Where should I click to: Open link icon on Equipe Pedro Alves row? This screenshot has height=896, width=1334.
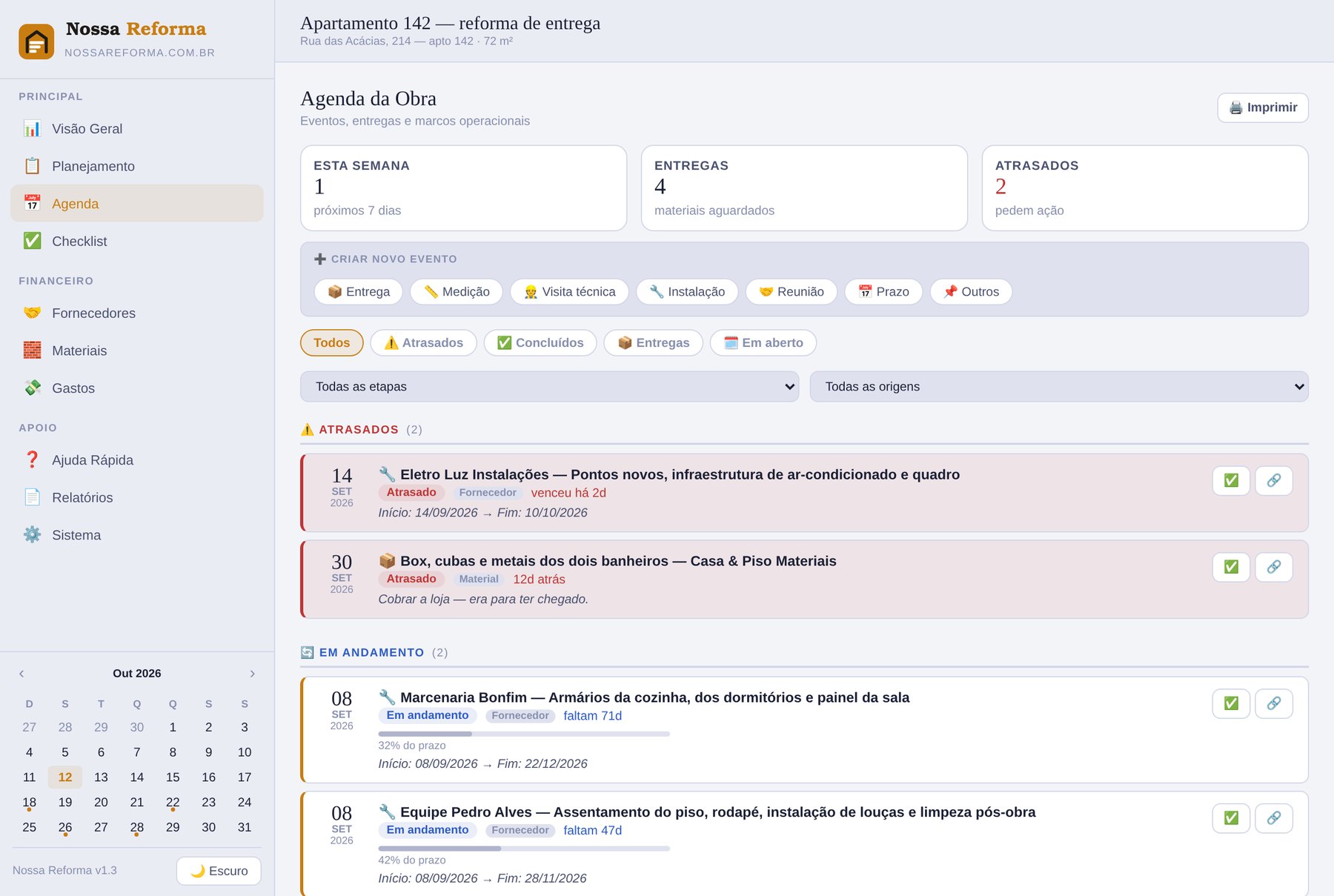click(x=1274, y=818)
